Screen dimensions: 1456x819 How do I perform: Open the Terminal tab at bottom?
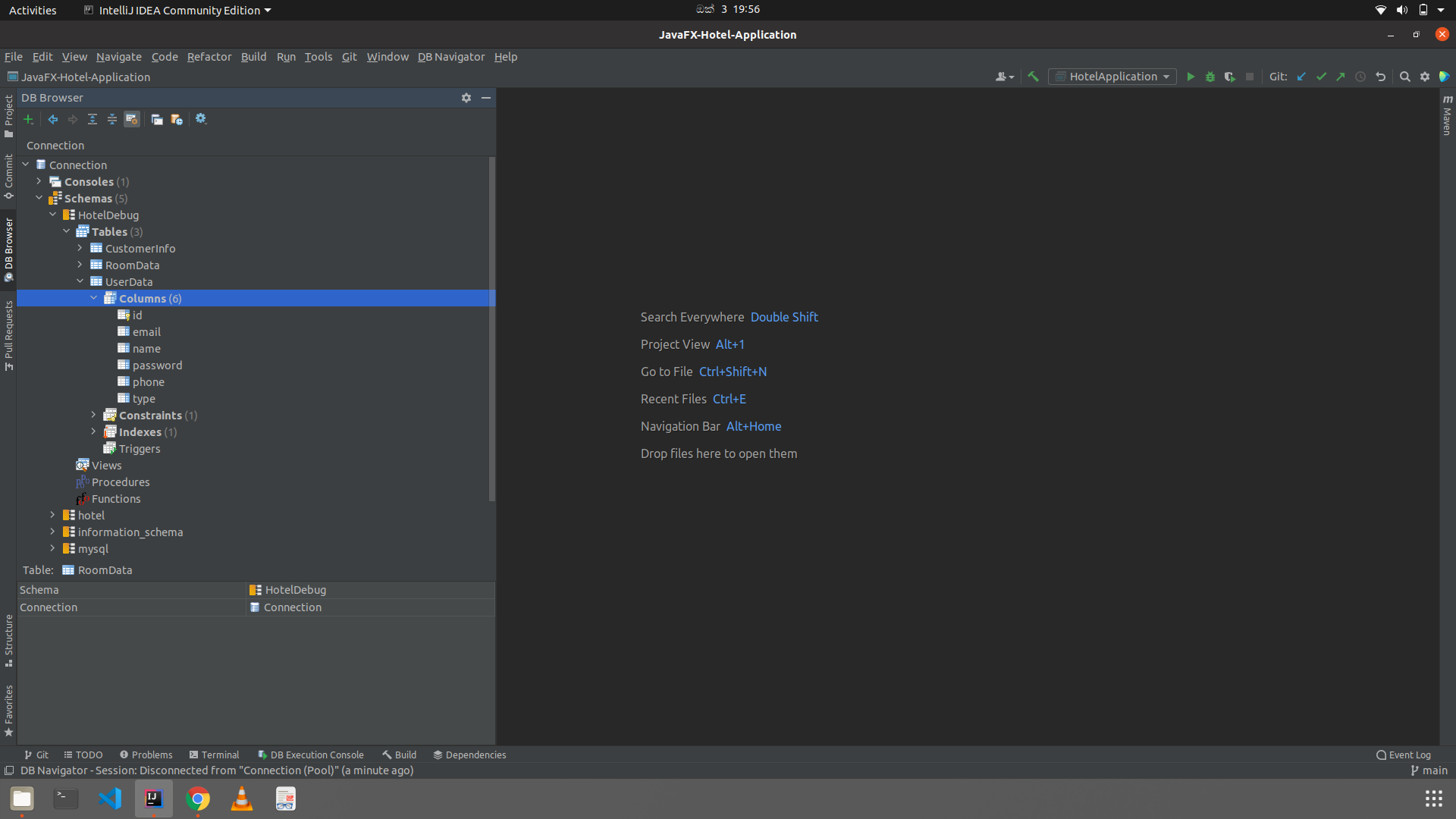point(214,755)
